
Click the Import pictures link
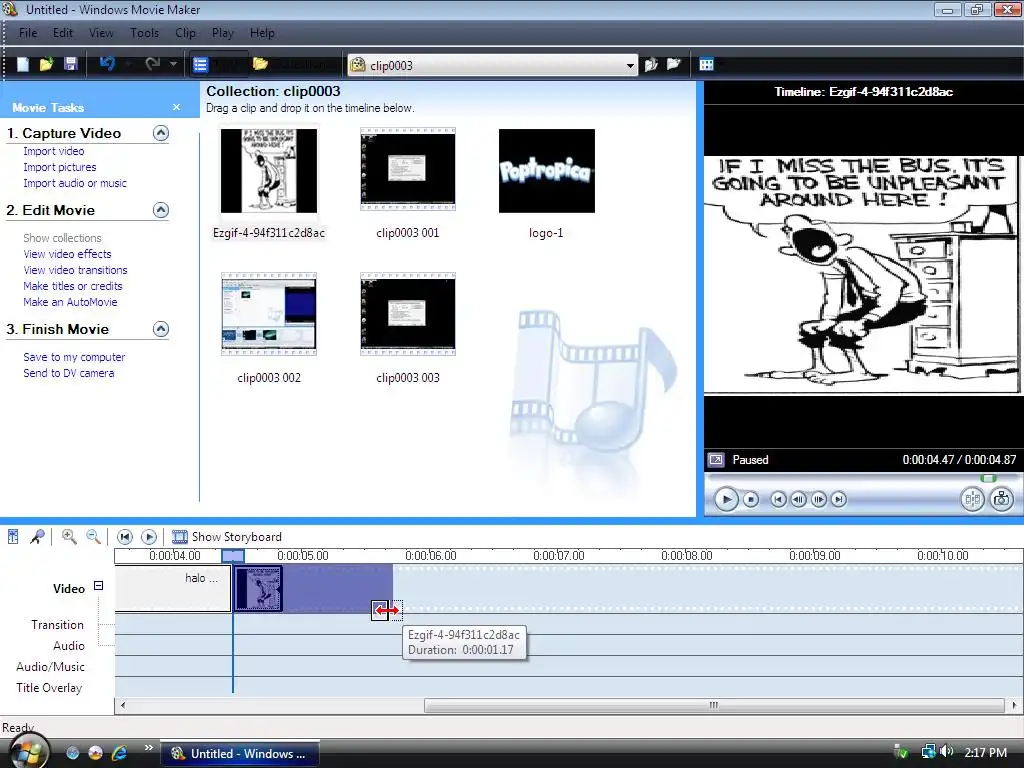tap(59, 167)
